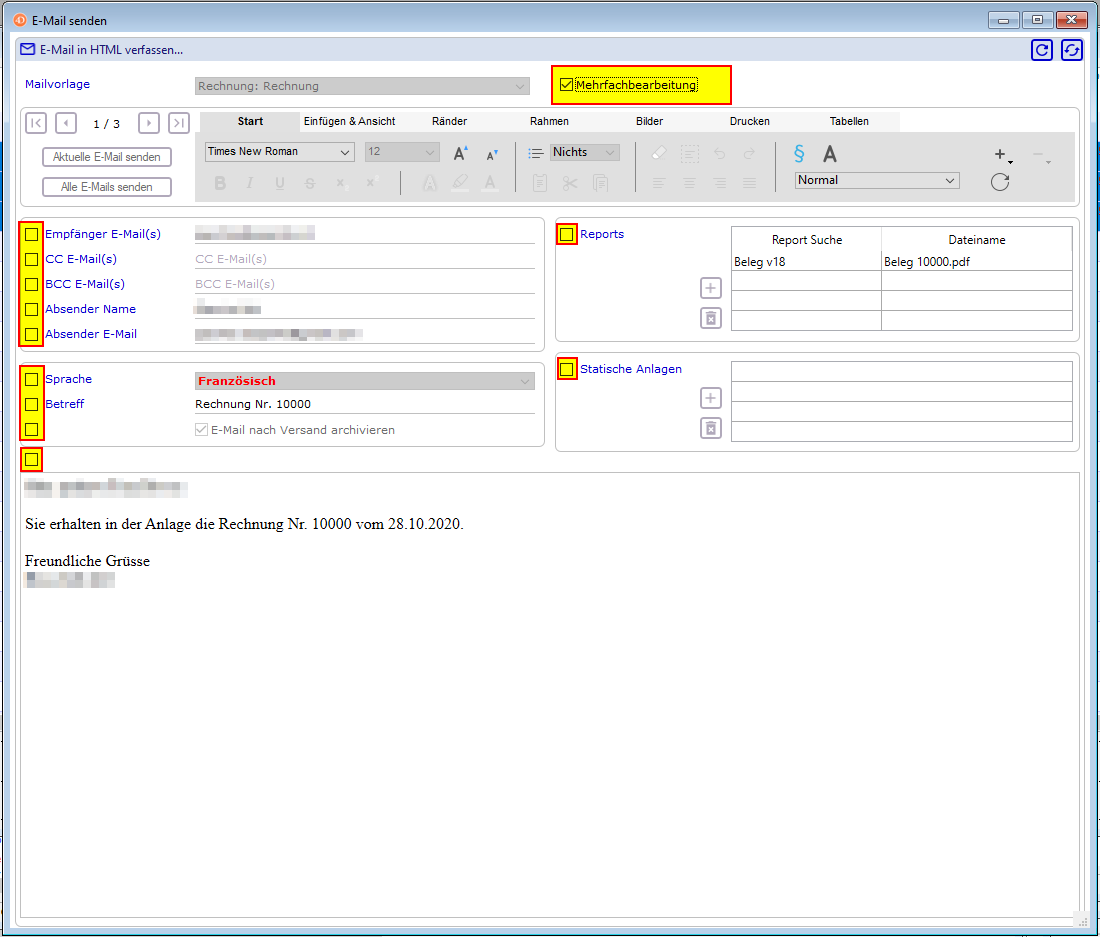Viewport: 1100px width, 937px height.
Task: Click the Betreff field with Rechnung Nr. 10000
Action: pyautogui.click(x=364, y=404)
